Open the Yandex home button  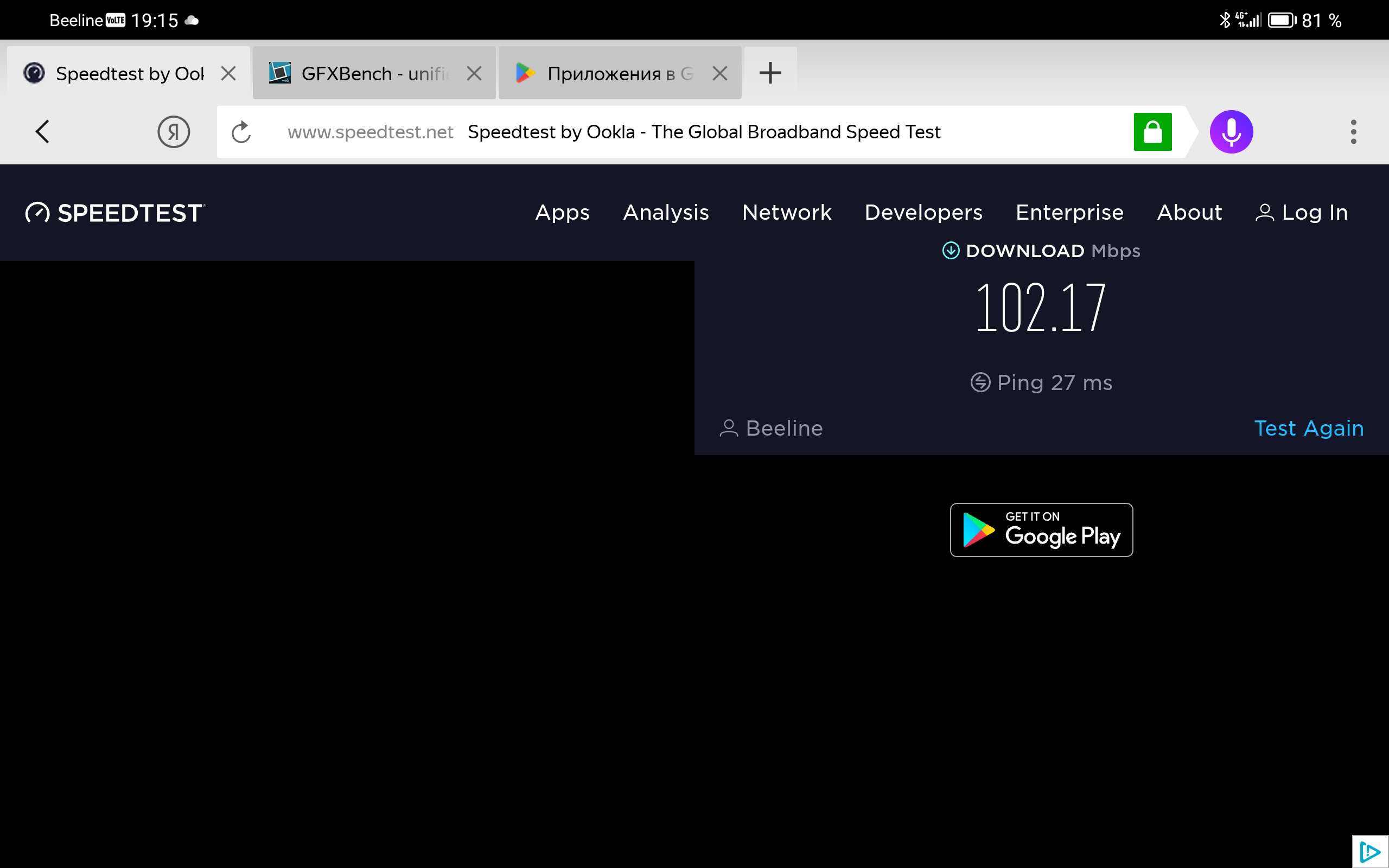click(x=173, y=131)
